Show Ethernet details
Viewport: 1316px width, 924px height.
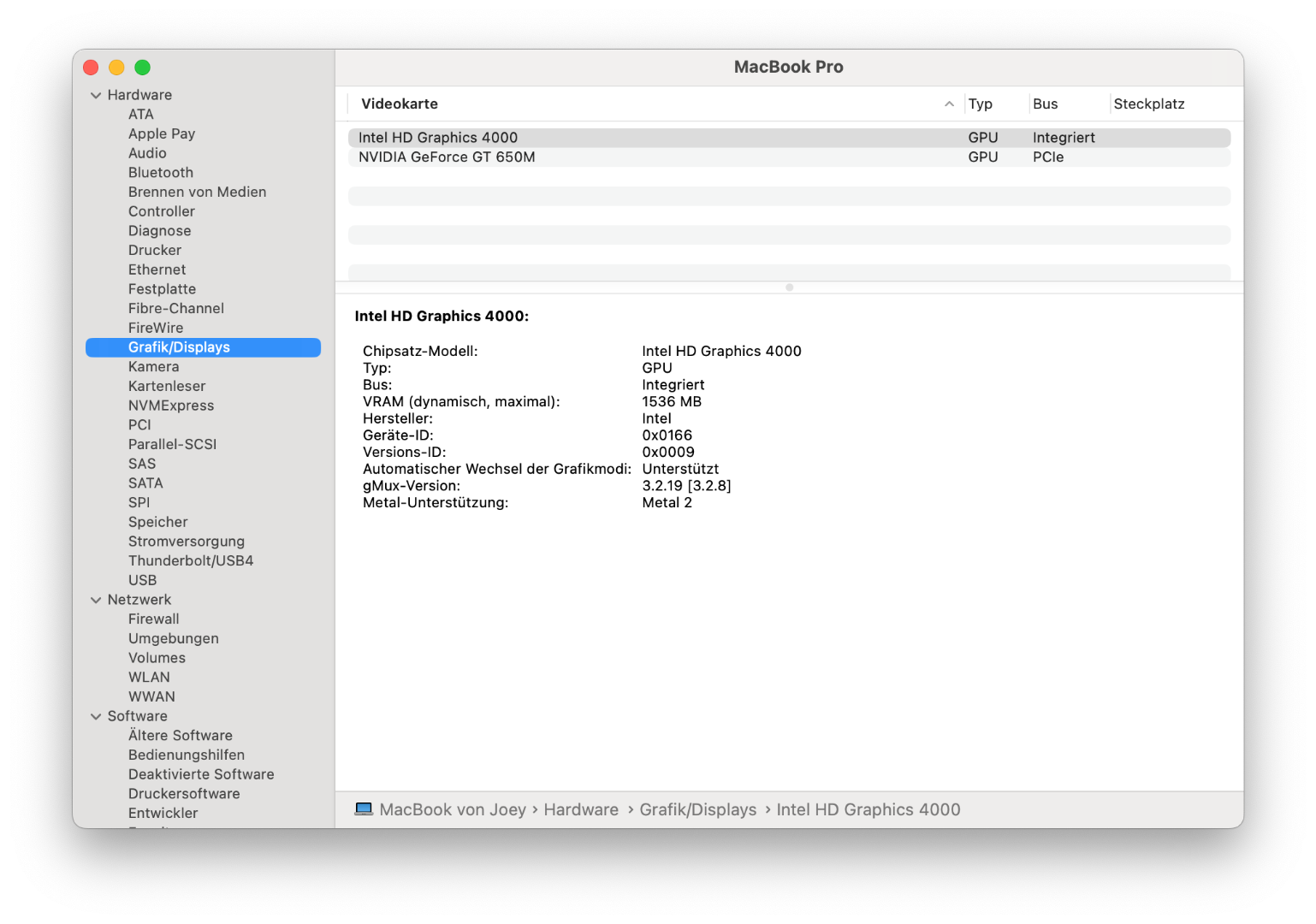coord(157,269)
